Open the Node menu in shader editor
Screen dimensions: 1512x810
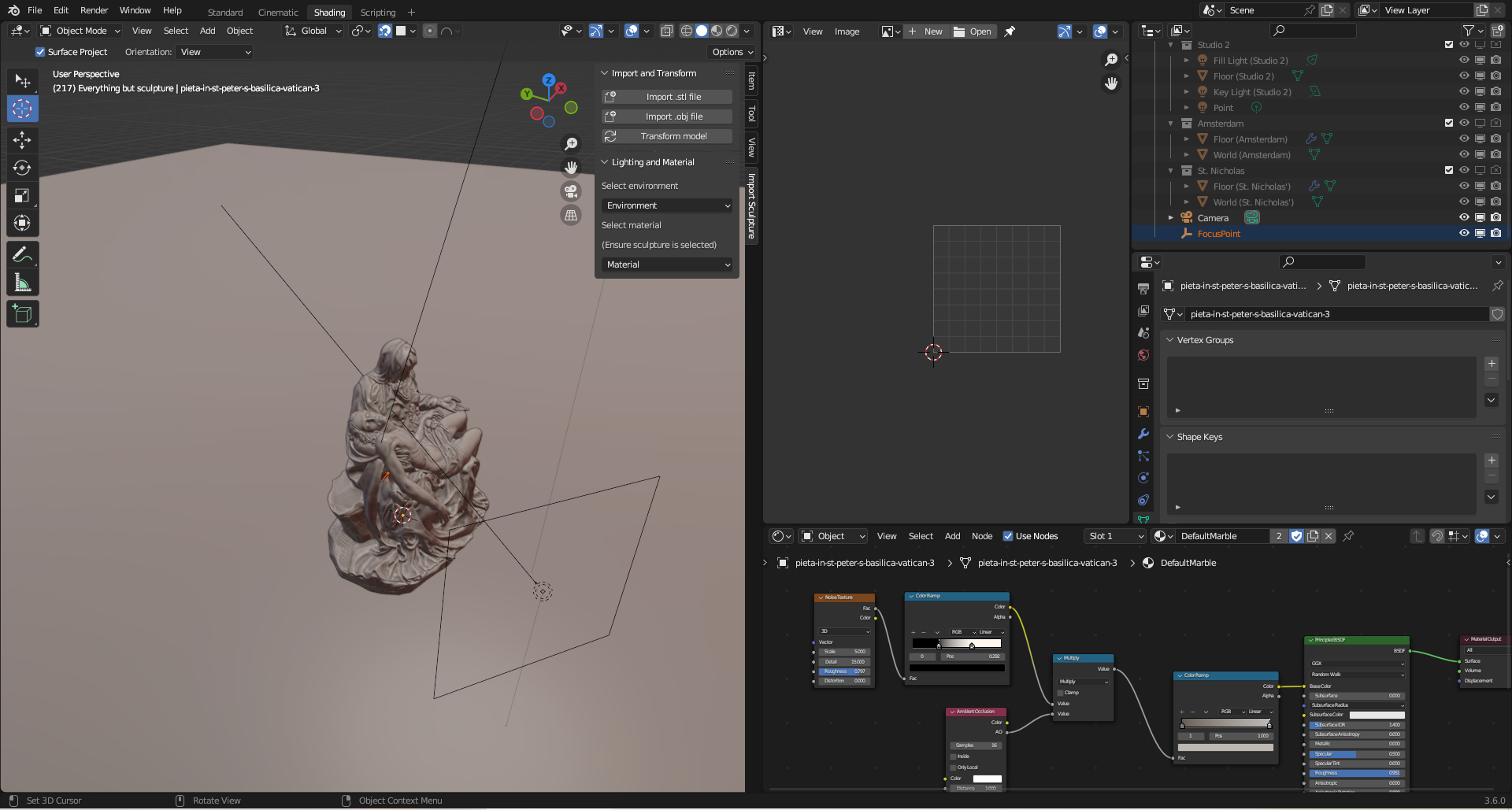point(982,536)
